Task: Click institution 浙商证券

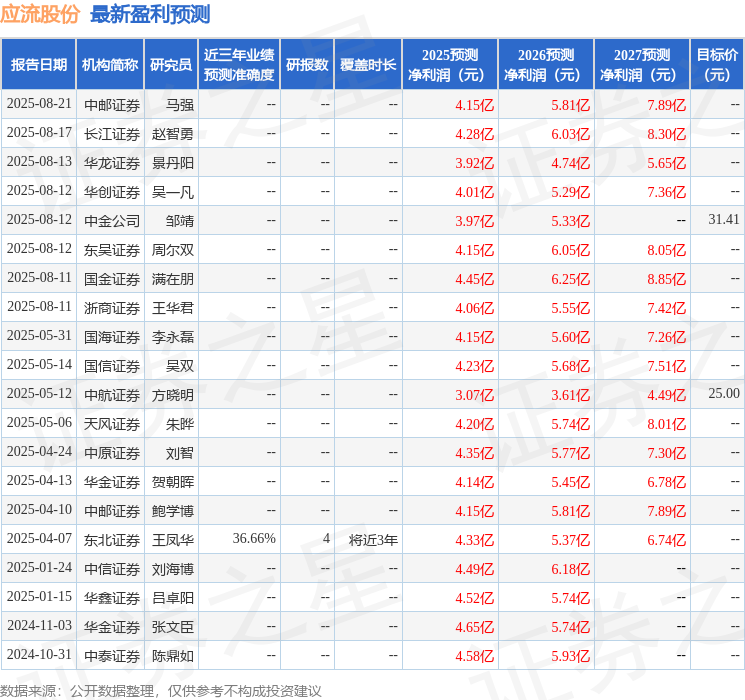Action: click(112, 308)
